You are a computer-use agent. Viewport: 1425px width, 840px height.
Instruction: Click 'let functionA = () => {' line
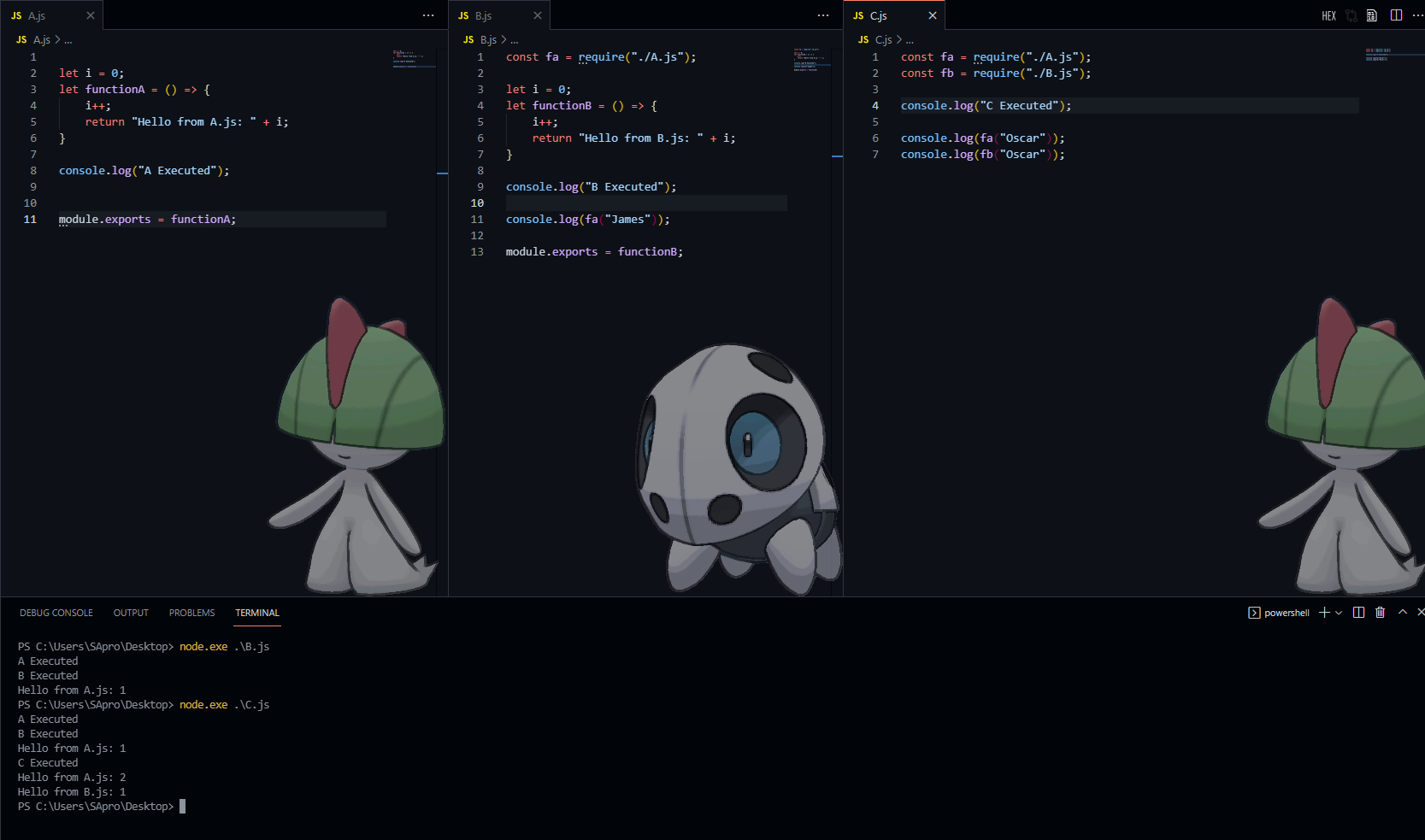pos(134,90)
